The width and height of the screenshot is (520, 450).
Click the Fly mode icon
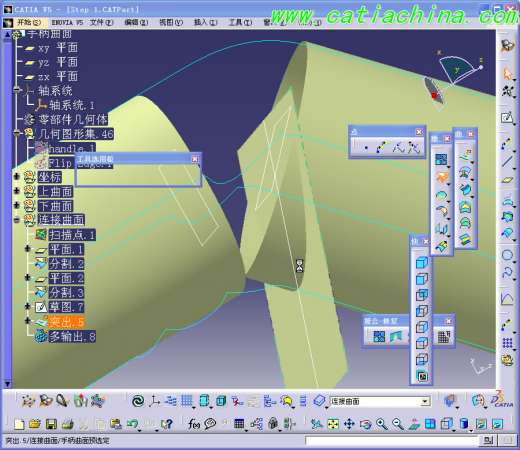(x=316, y=424)
